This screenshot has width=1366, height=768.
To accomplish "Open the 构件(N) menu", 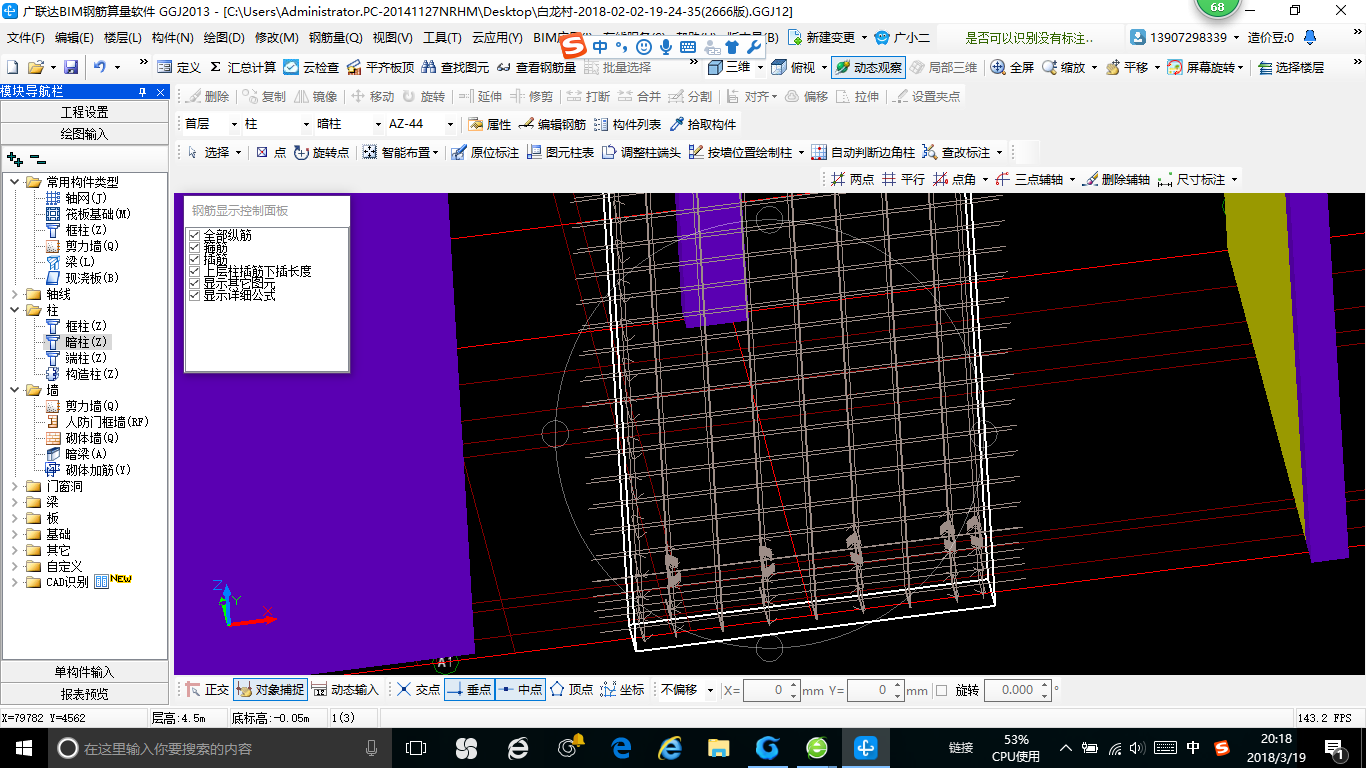I will pyautogui.click(x=172, y=38).
